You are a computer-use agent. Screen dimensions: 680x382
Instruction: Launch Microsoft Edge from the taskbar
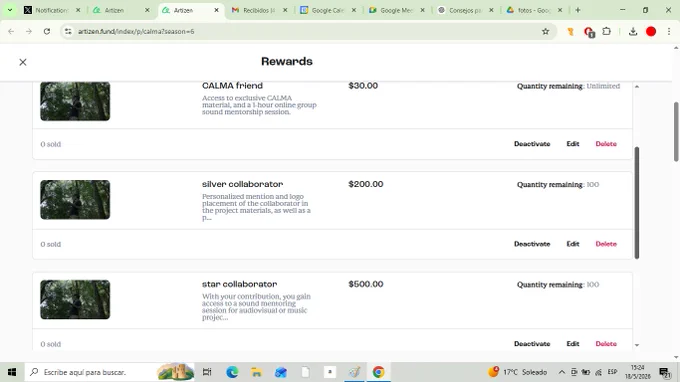click(x=232, y=372)
